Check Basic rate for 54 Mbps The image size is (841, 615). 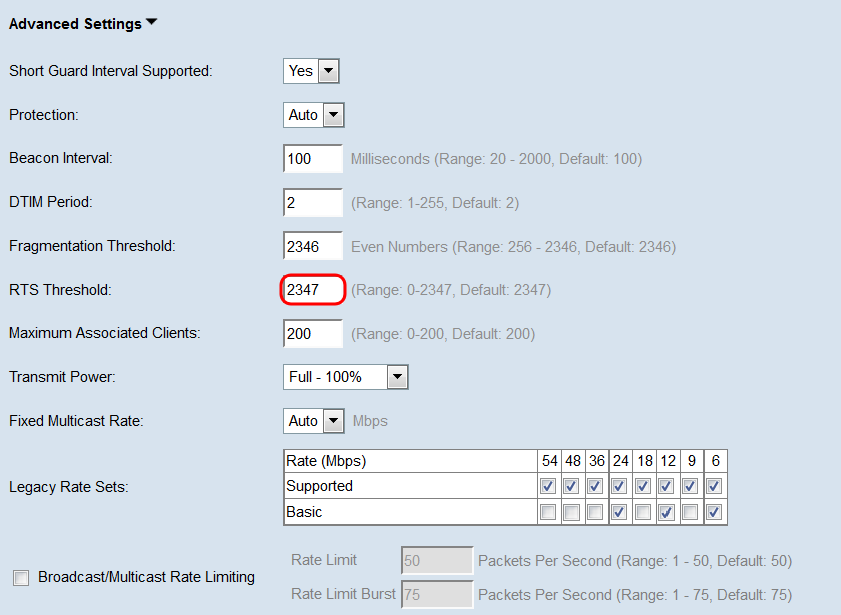click(547, 513)
